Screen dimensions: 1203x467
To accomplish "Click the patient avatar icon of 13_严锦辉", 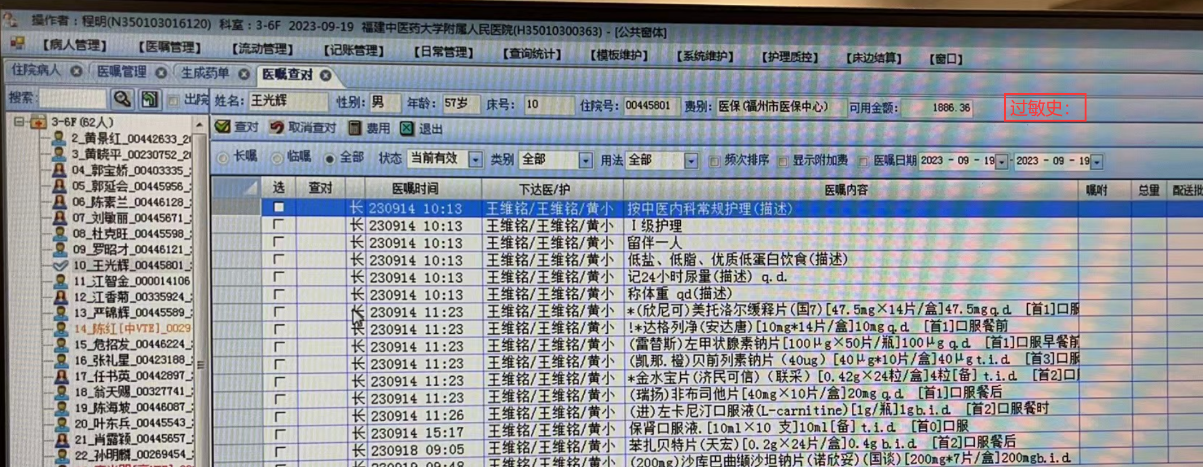I will tap(60, 312).
